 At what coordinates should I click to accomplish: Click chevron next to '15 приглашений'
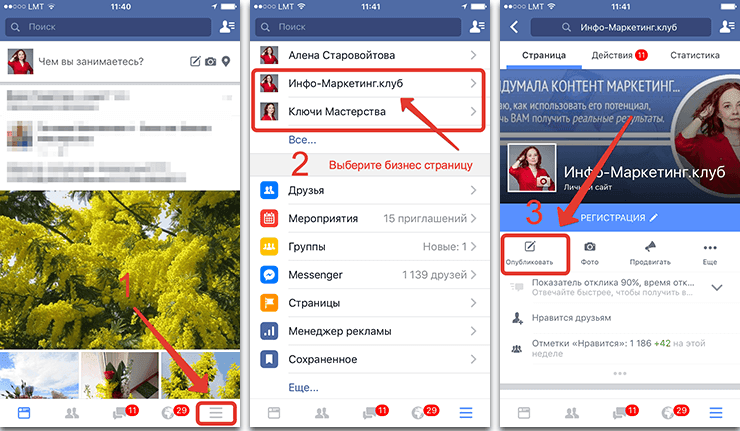coord(473,219)
